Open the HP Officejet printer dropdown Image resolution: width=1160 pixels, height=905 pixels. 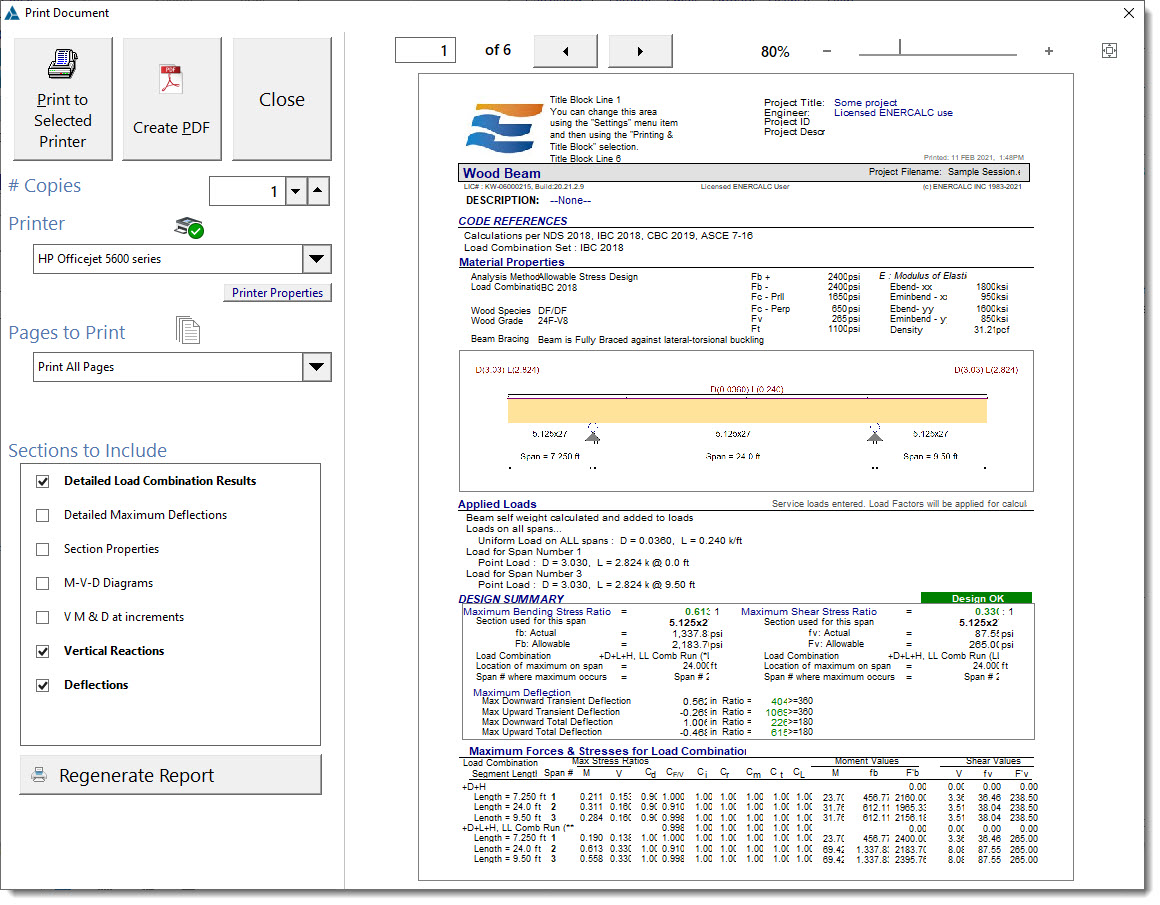pos(316,259)
